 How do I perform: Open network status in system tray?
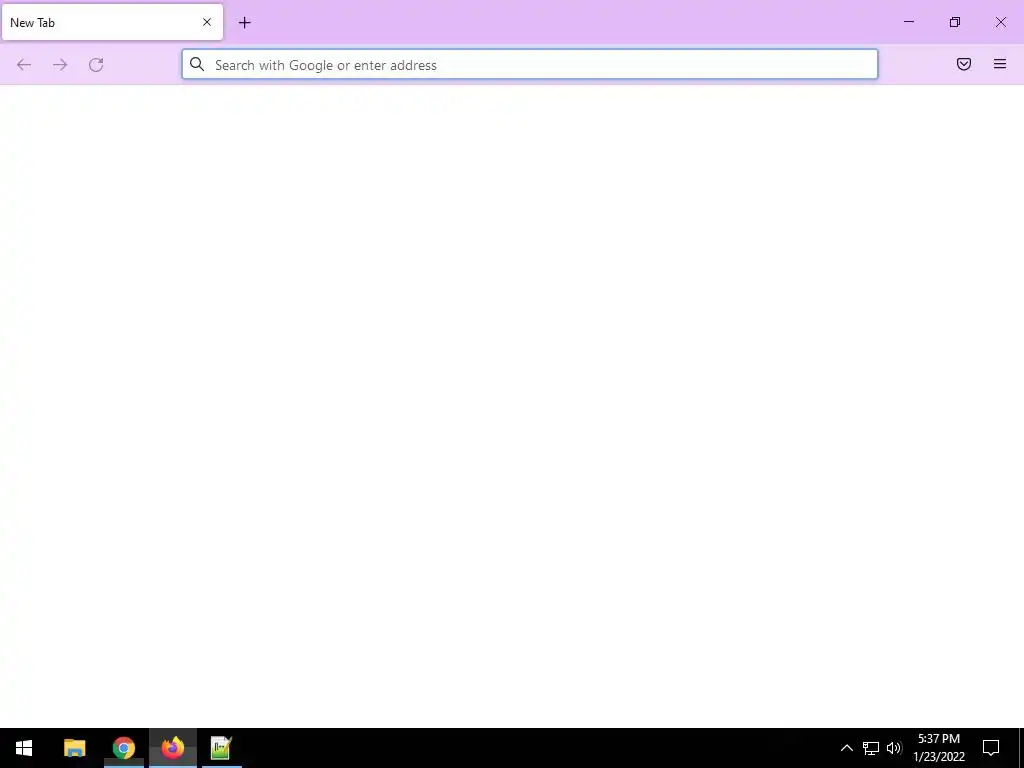tap(871, 748)
